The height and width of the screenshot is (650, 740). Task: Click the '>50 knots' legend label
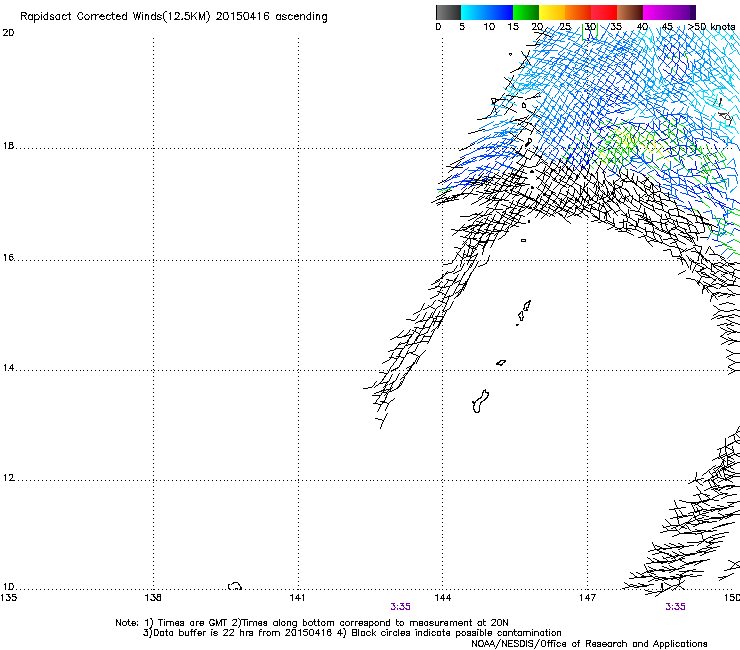coord(711,27)
